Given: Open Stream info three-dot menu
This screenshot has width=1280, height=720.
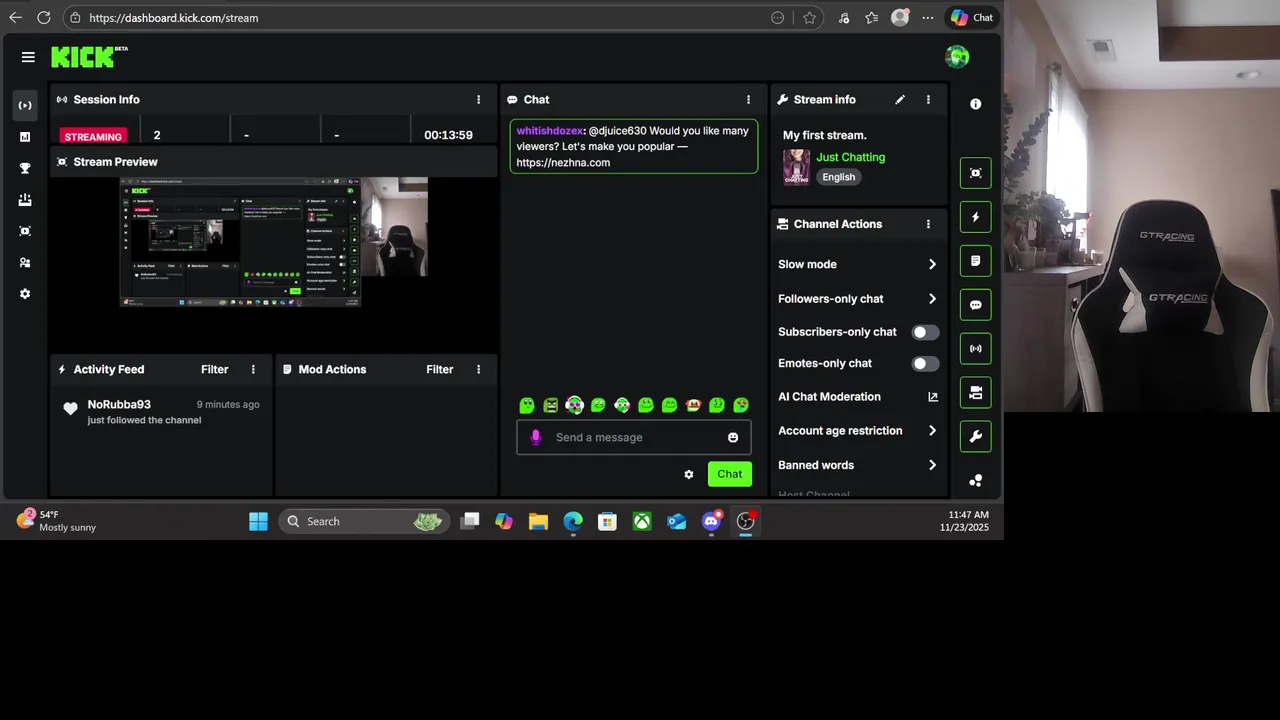Looking at the screenshot, I should (928, 100).
